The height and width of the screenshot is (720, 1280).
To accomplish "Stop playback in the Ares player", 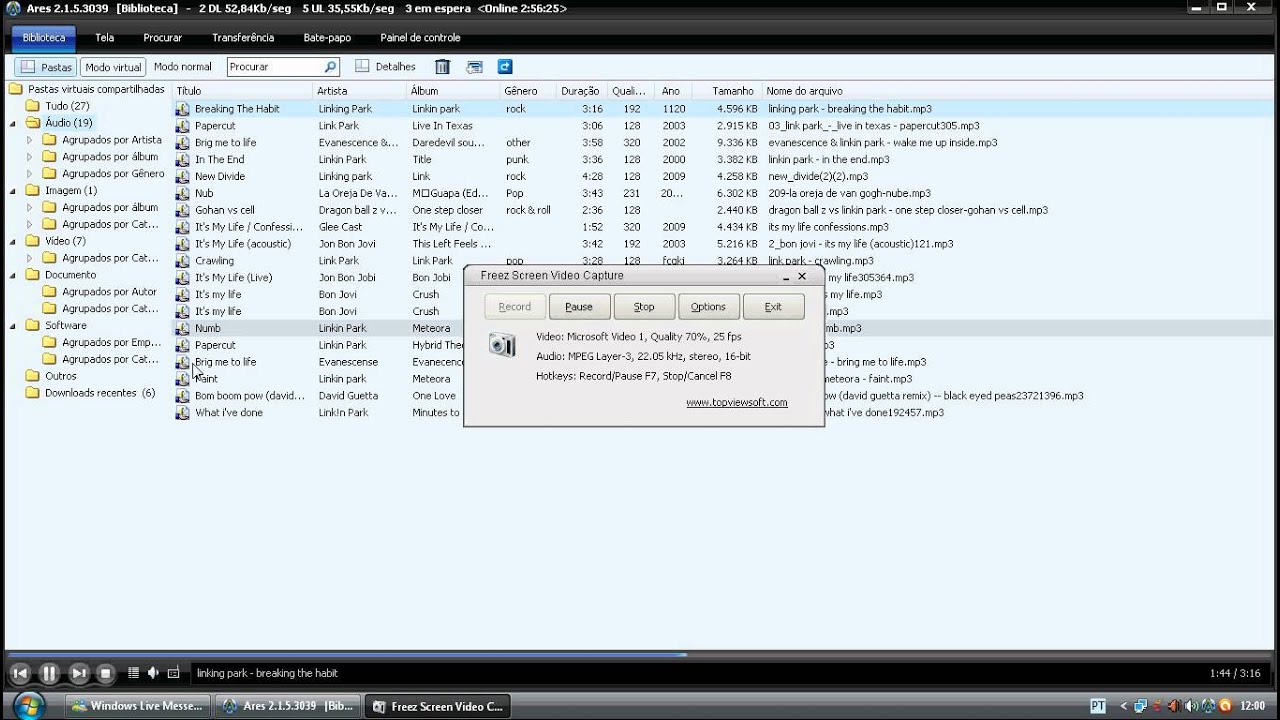I will point(105,674).
